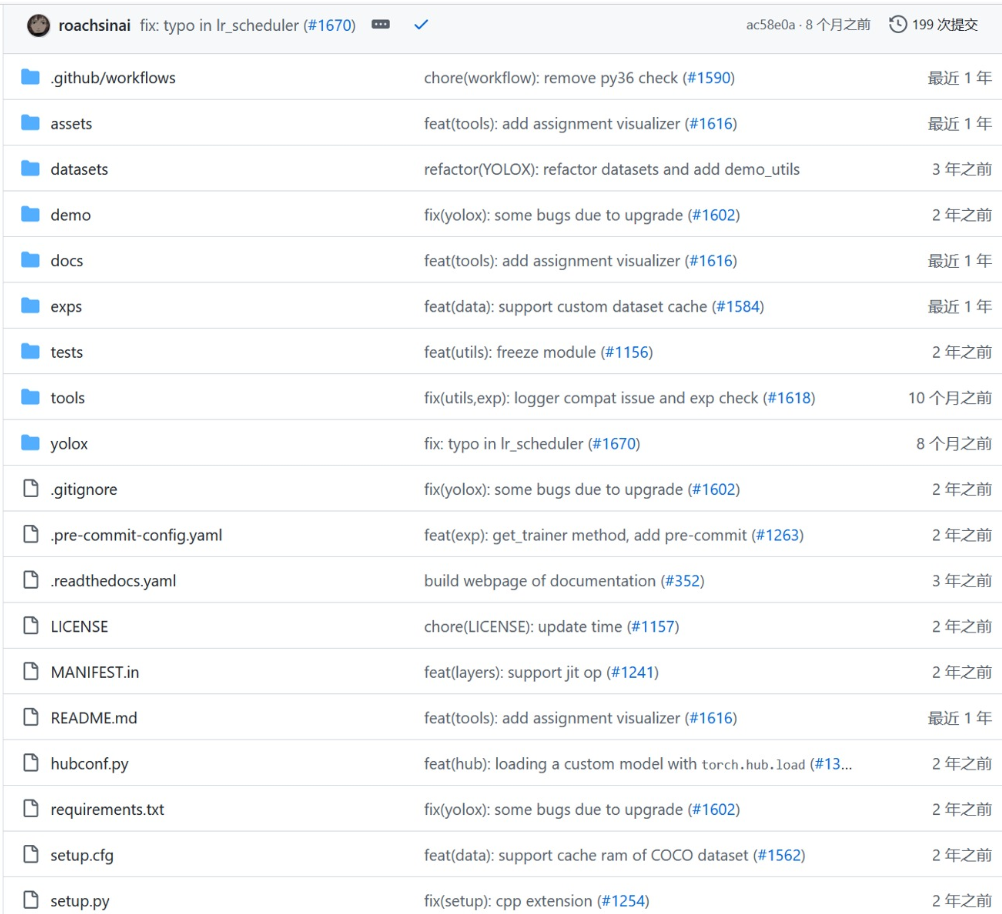
Task: Click the exps folder icon
Action: (31, 307)
